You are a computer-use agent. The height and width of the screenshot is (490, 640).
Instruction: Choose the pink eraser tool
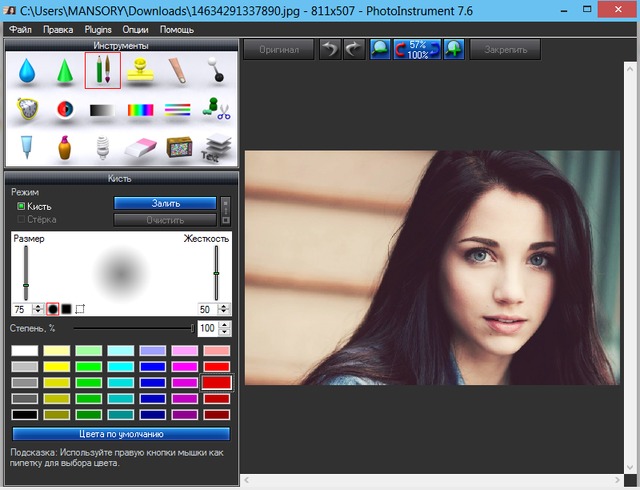(139, 149)
